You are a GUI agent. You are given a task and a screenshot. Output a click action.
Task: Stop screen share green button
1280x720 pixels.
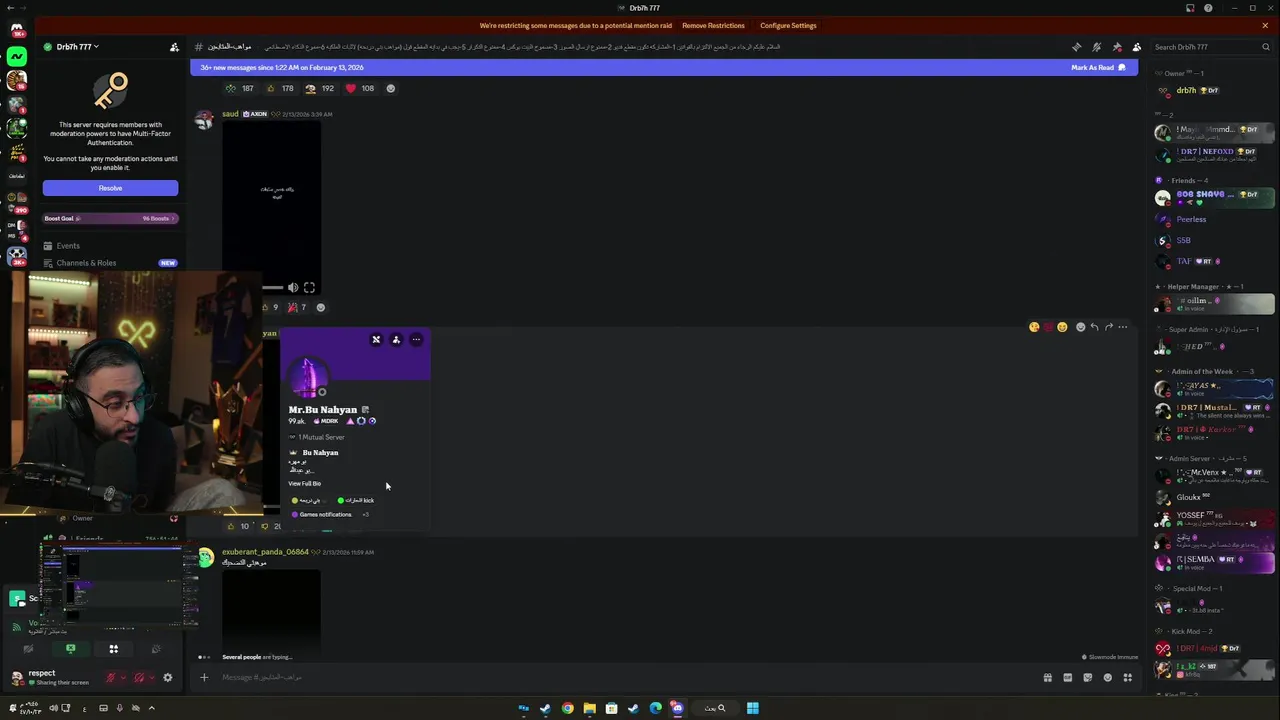click(70, 649)
